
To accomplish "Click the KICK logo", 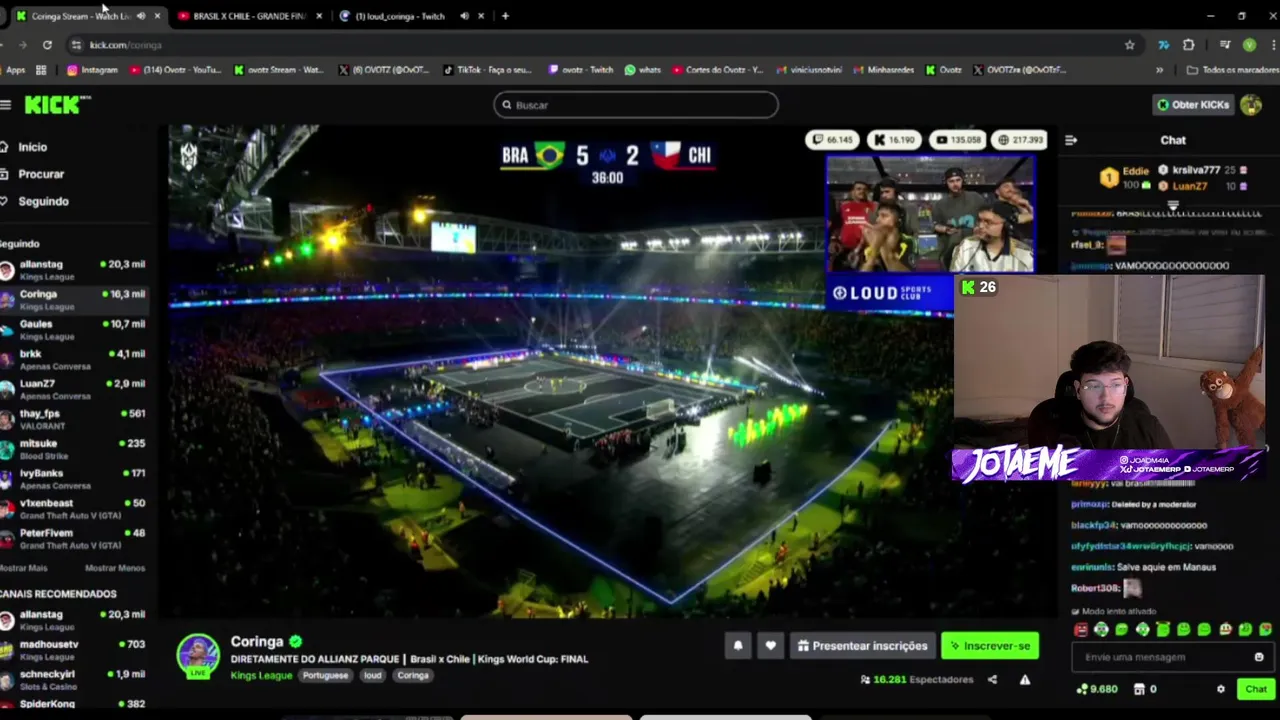I will [57, 105].
